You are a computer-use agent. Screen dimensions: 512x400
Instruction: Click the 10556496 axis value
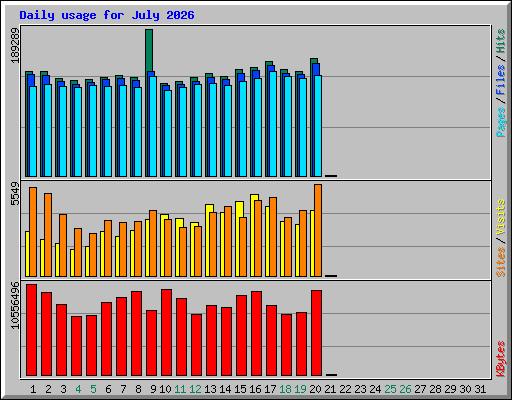[15, 306]
